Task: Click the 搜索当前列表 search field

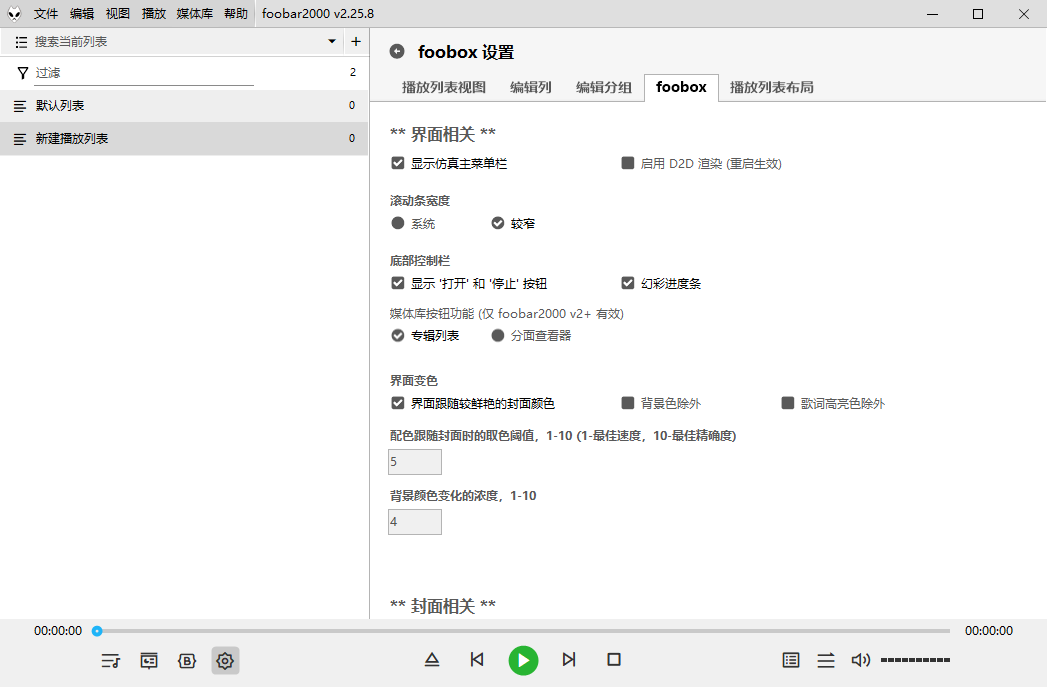Action: (177, 42)
